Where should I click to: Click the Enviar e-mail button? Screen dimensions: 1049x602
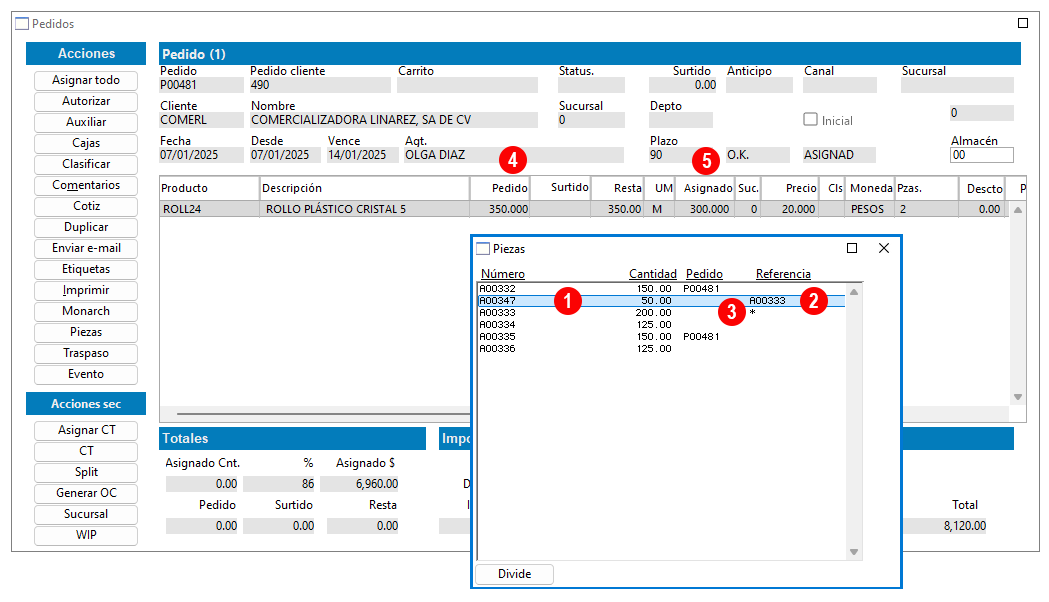(x=86, y=248)
